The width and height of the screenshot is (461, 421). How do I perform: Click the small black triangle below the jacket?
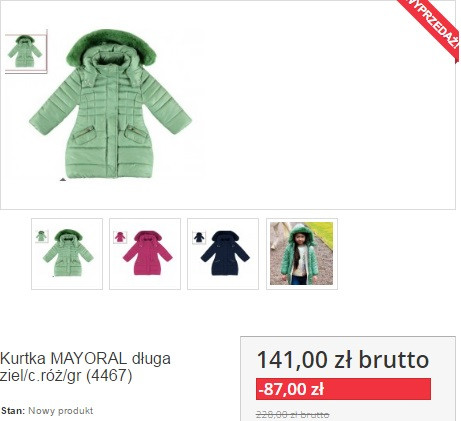pyautogui.click(x=63, y=180)
